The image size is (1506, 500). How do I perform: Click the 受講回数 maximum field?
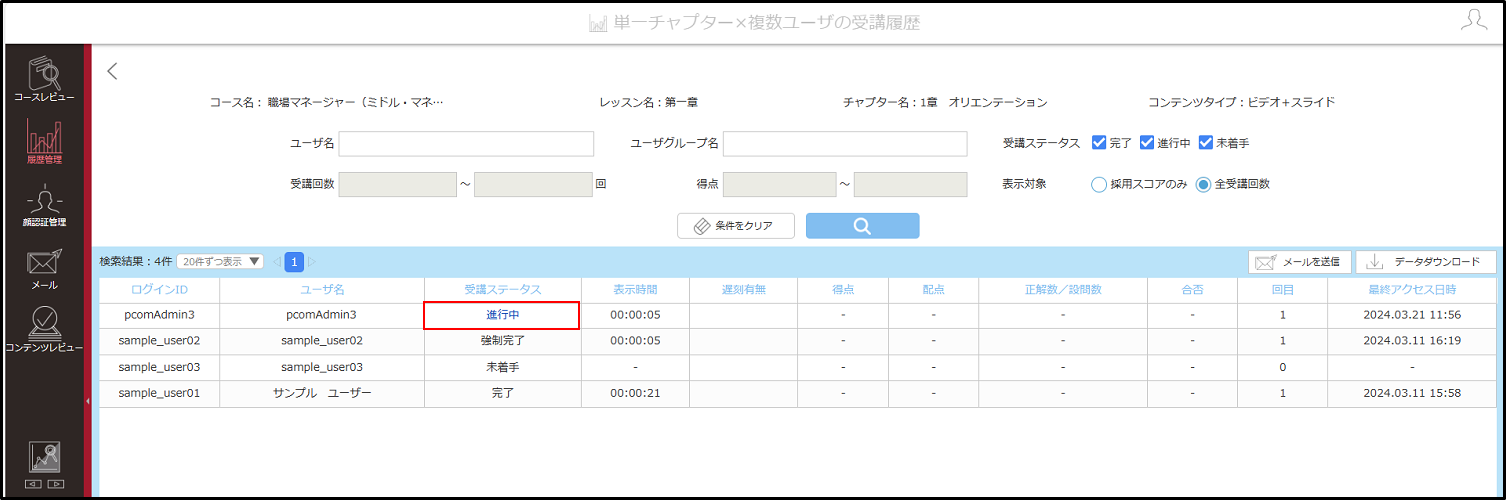533,184
